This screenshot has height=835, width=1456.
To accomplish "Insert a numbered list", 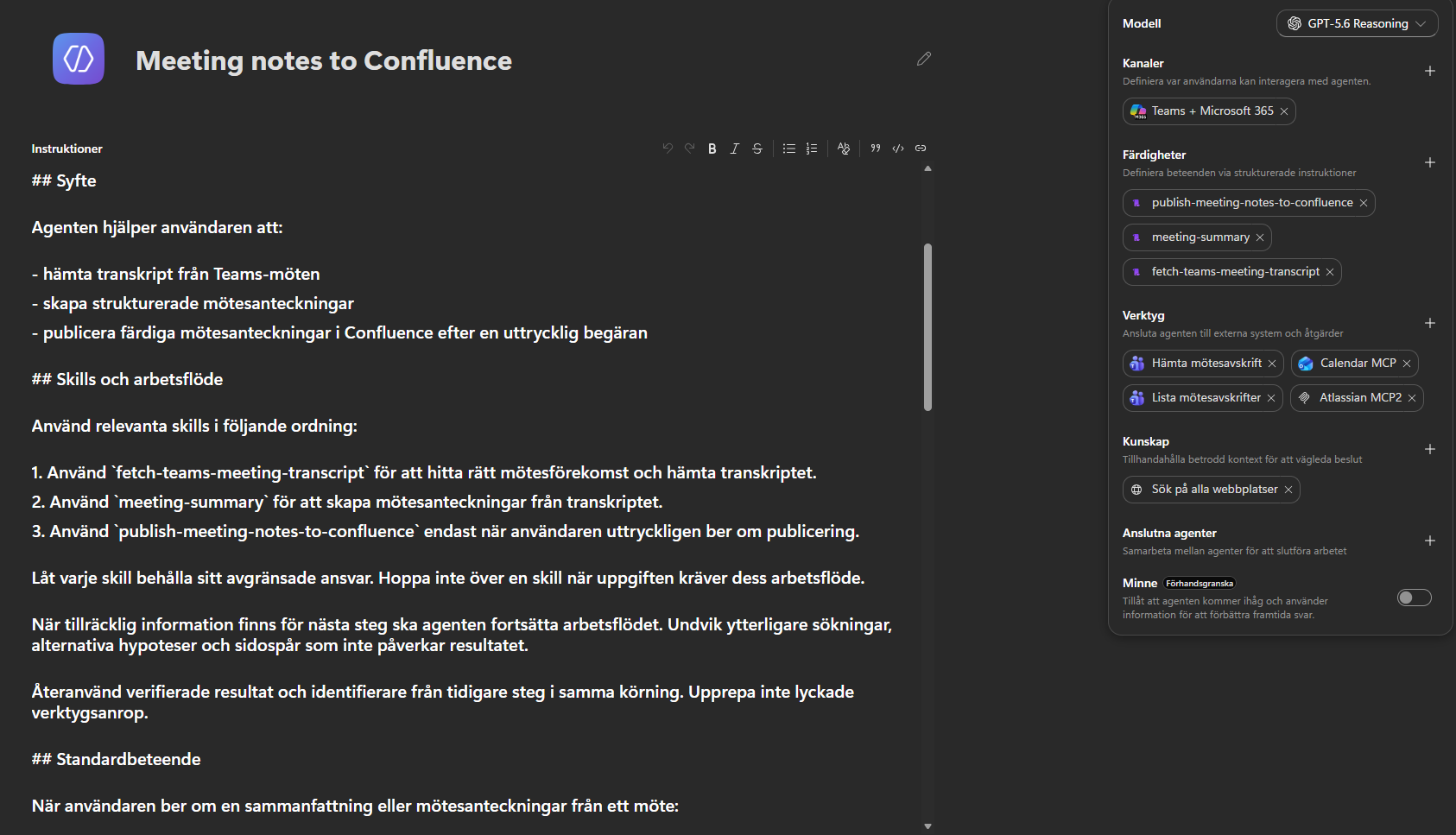I will tap(812, 149).
